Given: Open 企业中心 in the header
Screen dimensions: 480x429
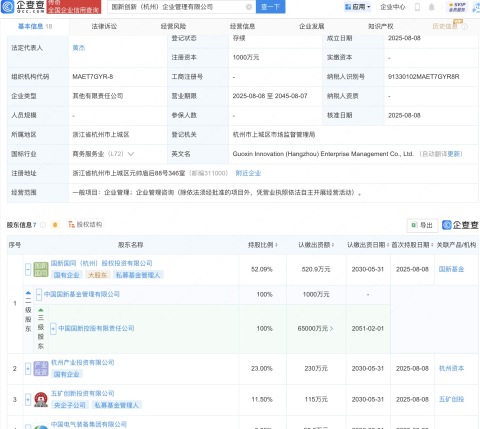Looking at the screenshot, I should [x=393, y=7].
